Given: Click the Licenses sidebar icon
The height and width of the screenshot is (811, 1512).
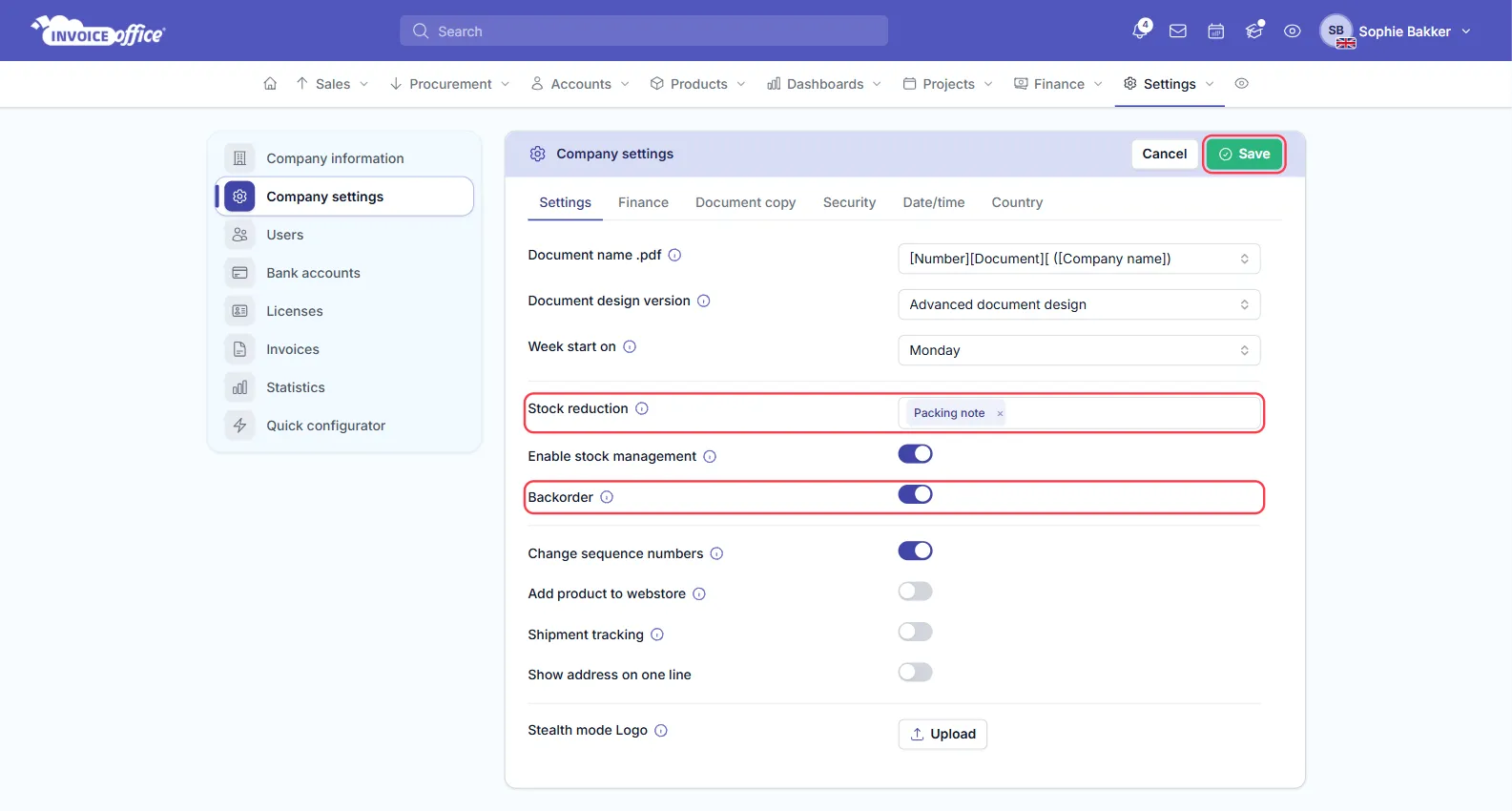Looking at the screenshot, I should pos(239,311).
